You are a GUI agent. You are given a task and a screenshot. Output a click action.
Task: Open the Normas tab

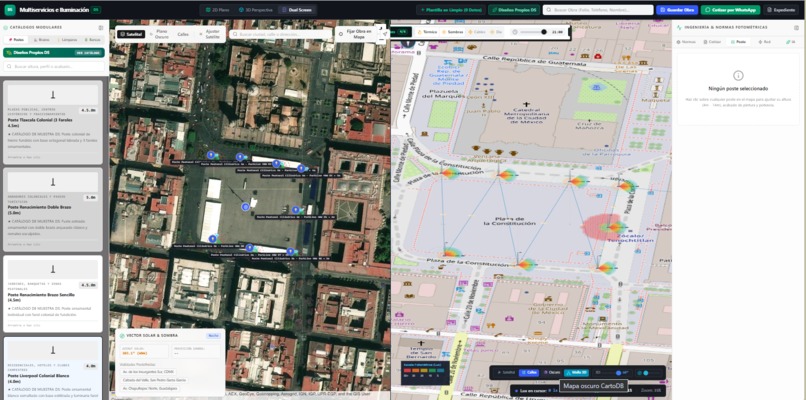pos(686,42)
